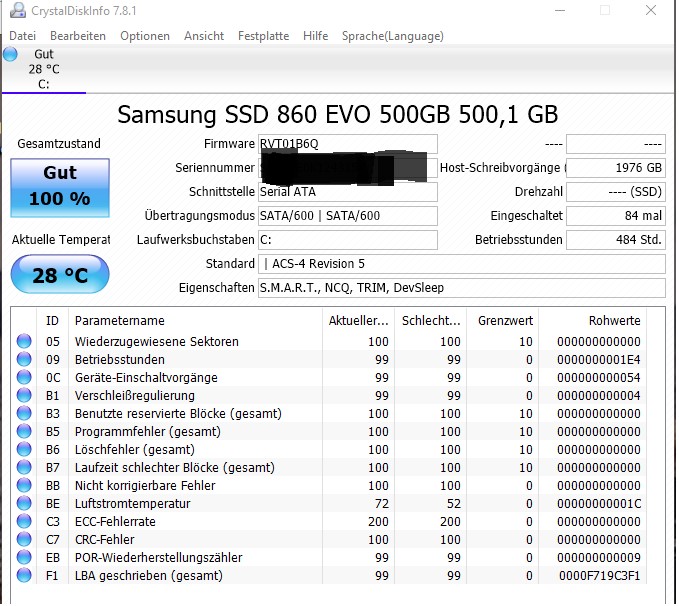The width and height of the screenshot is (679, 606).
Task: Open the Sprache(Language) menu
Action: pyautogui.click(x=393, y=36)
